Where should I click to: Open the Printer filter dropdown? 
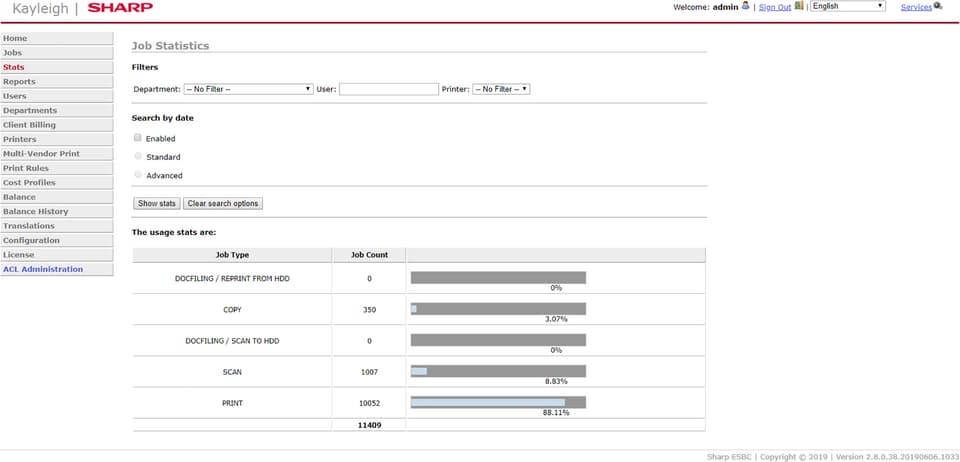(x=500, y=89)
